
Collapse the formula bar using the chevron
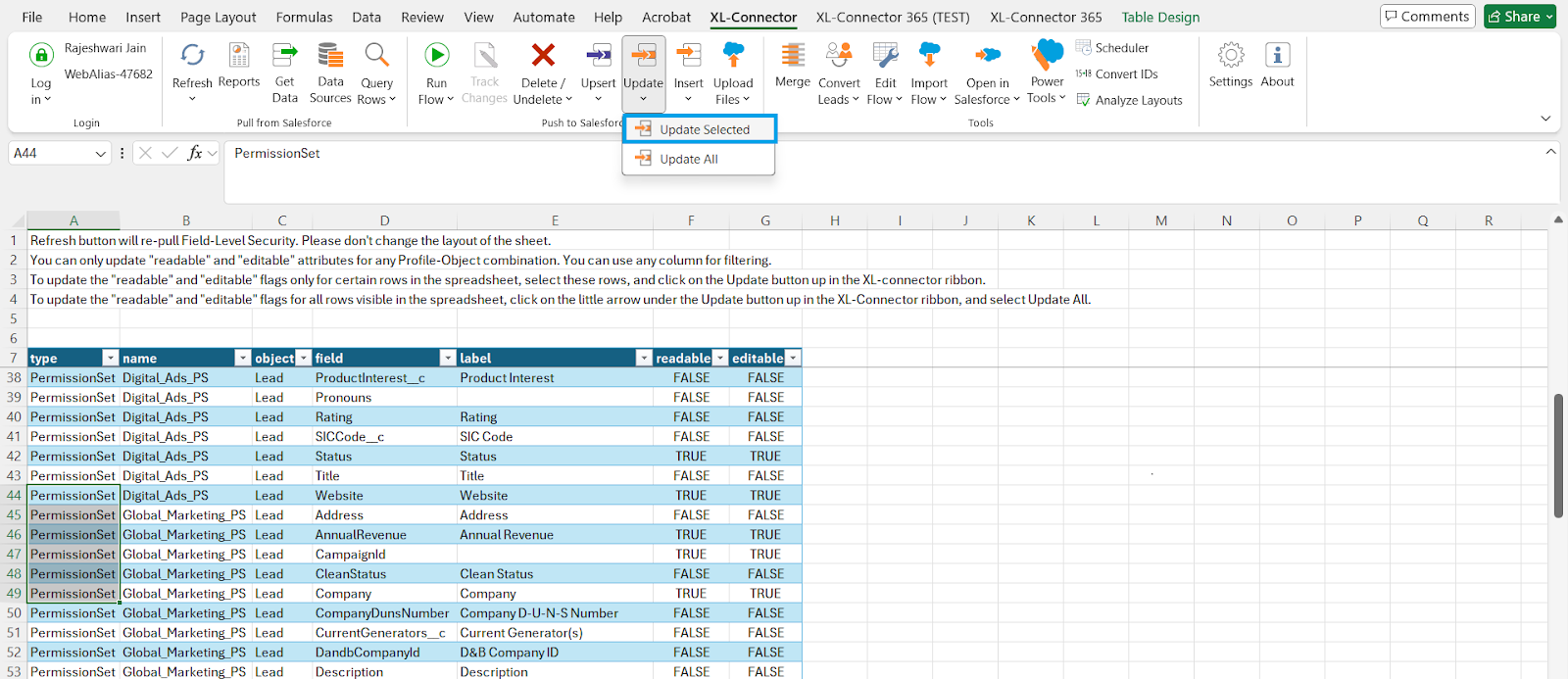[1550, 152]
